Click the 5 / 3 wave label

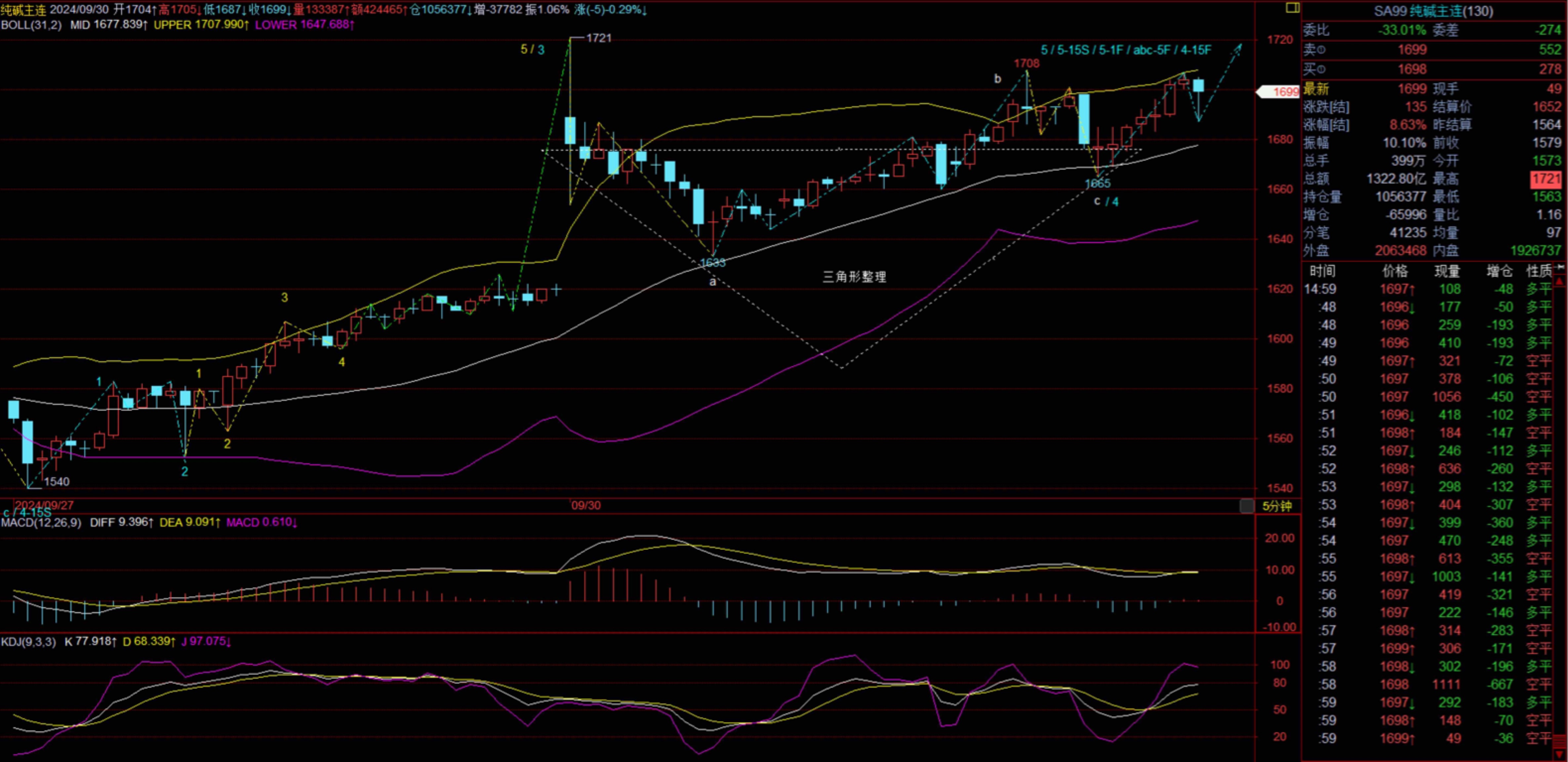tap(533, 49)
